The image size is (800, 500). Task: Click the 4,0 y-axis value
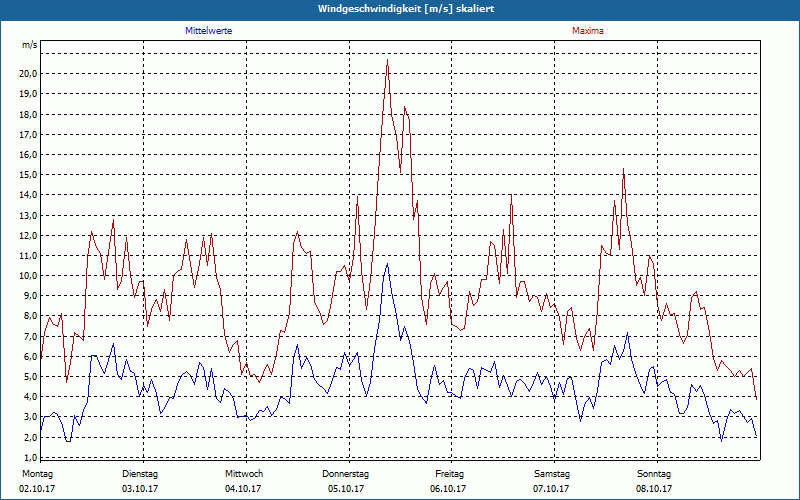pos(30,397)
